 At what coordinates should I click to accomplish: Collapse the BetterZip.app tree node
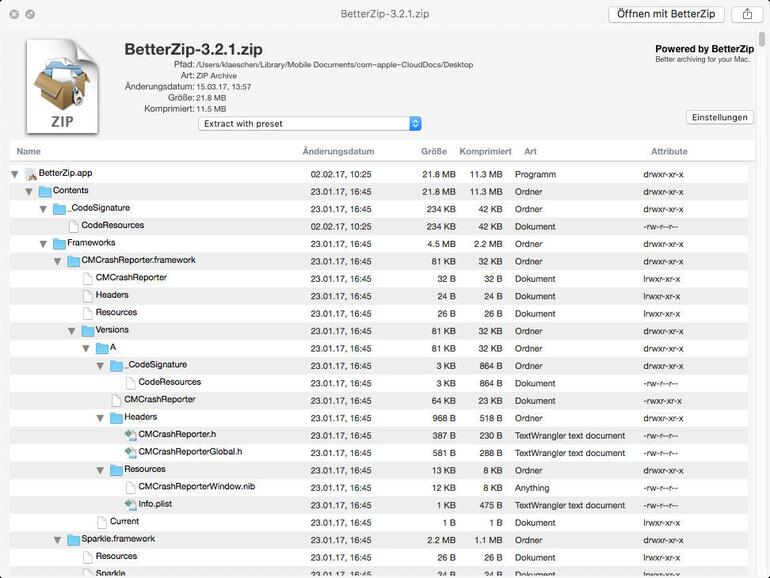click(15, 175)
